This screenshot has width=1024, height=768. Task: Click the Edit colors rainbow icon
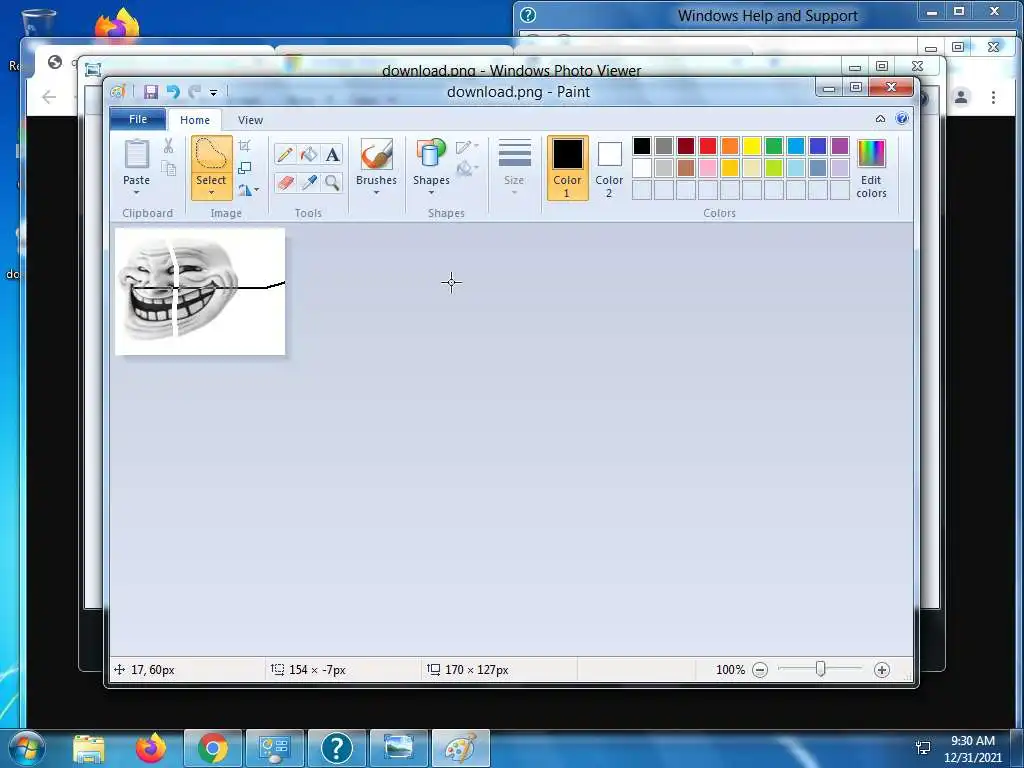(x=871, y=154)
